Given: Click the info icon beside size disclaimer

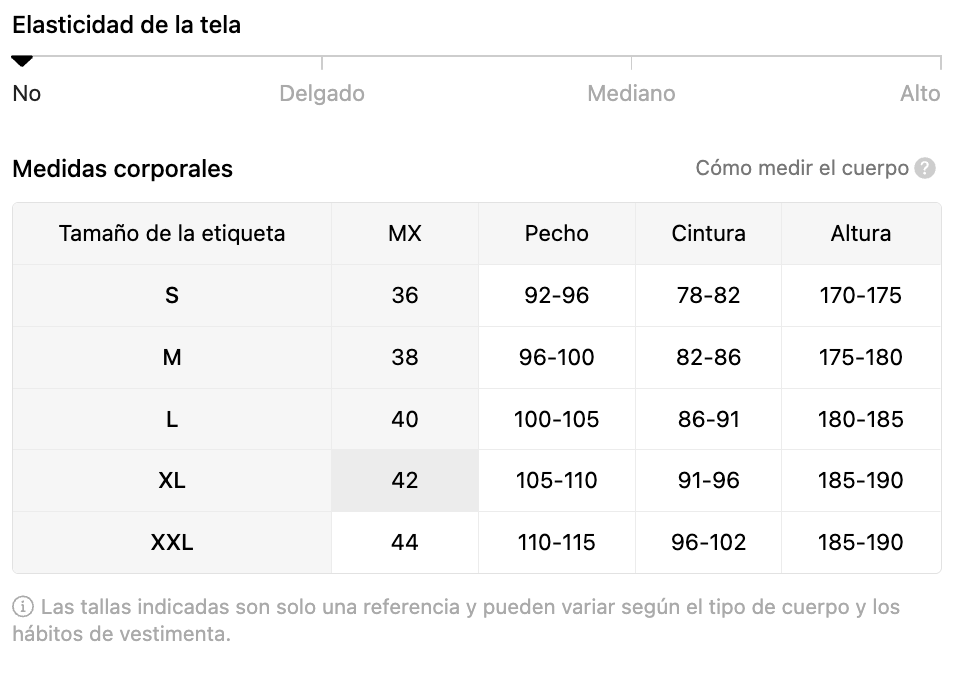Looking at the screenshot, I should pos(23,607).
